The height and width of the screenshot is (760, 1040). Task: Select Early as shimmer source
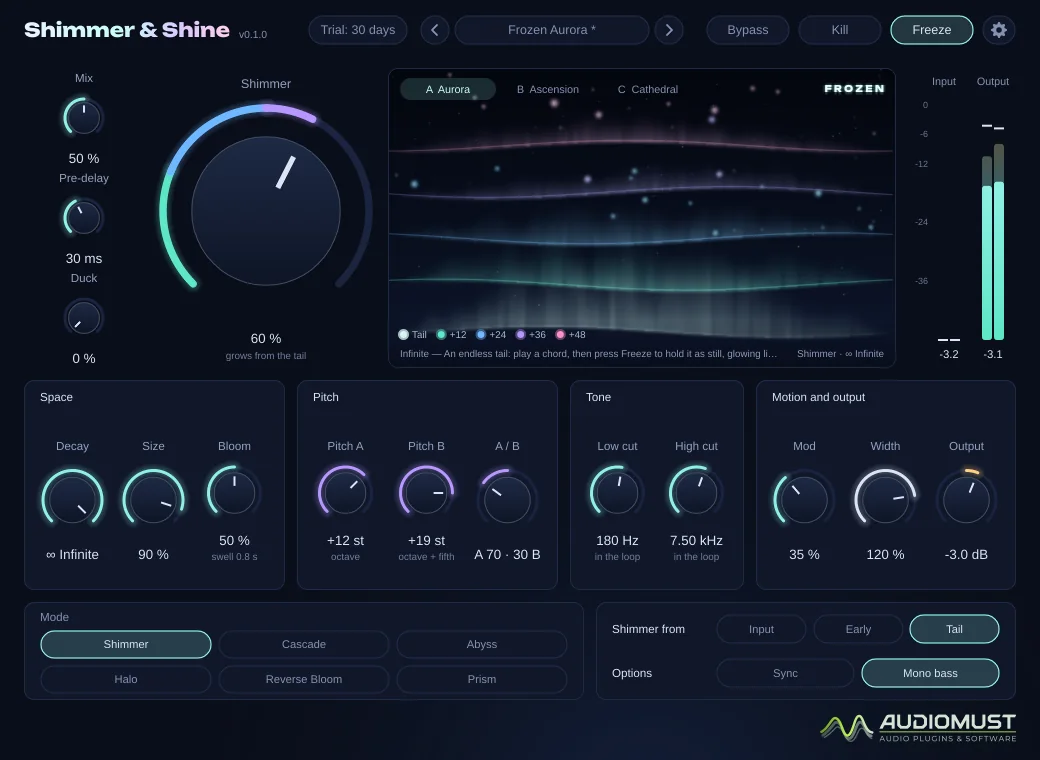(858, 629)
